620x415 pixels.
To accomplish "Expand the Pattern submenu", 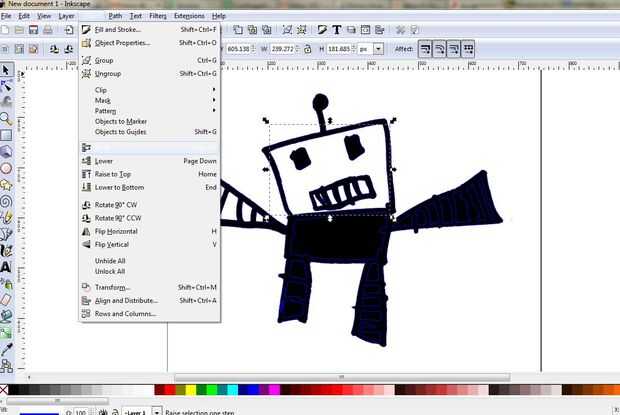I will click(149, 111).
